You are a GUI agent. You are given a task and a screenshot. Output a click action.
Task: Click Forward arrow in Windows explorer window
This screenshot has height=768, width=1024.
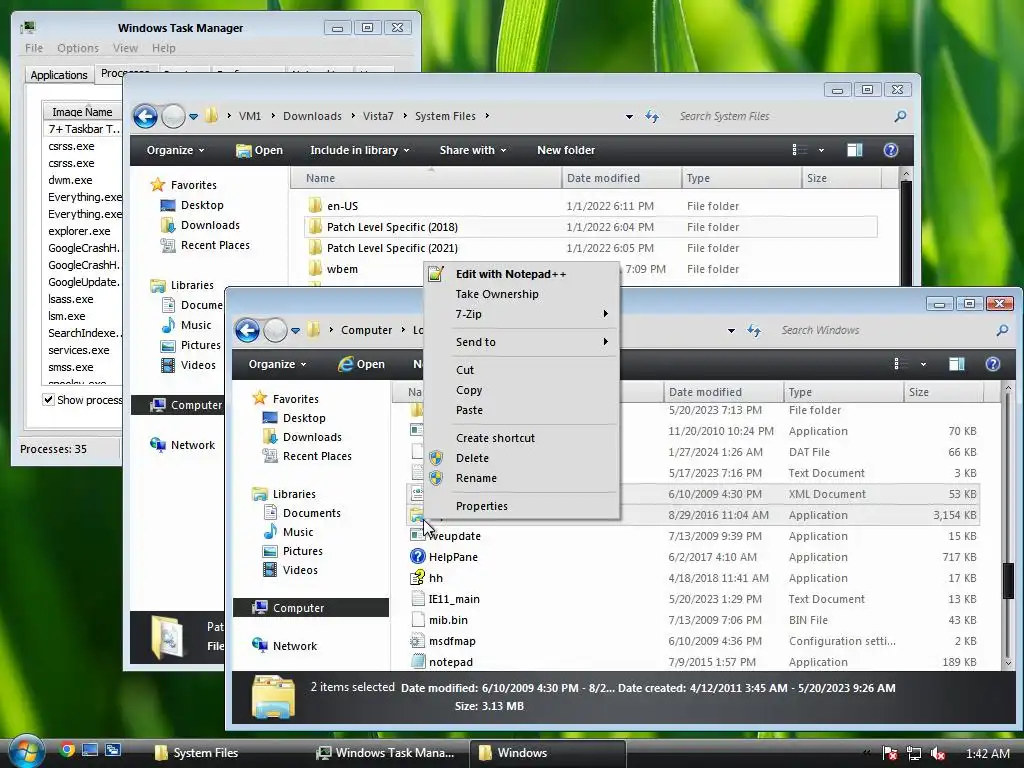point(275,330)
